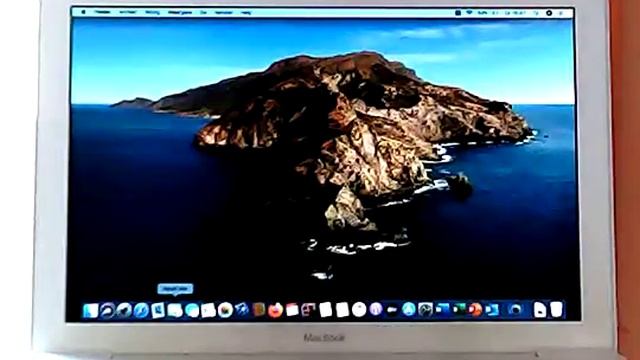Screen dimensions: 640x360
Task: Launch Microsoft PowerPoint from the dock
Action: coord(476,309)
